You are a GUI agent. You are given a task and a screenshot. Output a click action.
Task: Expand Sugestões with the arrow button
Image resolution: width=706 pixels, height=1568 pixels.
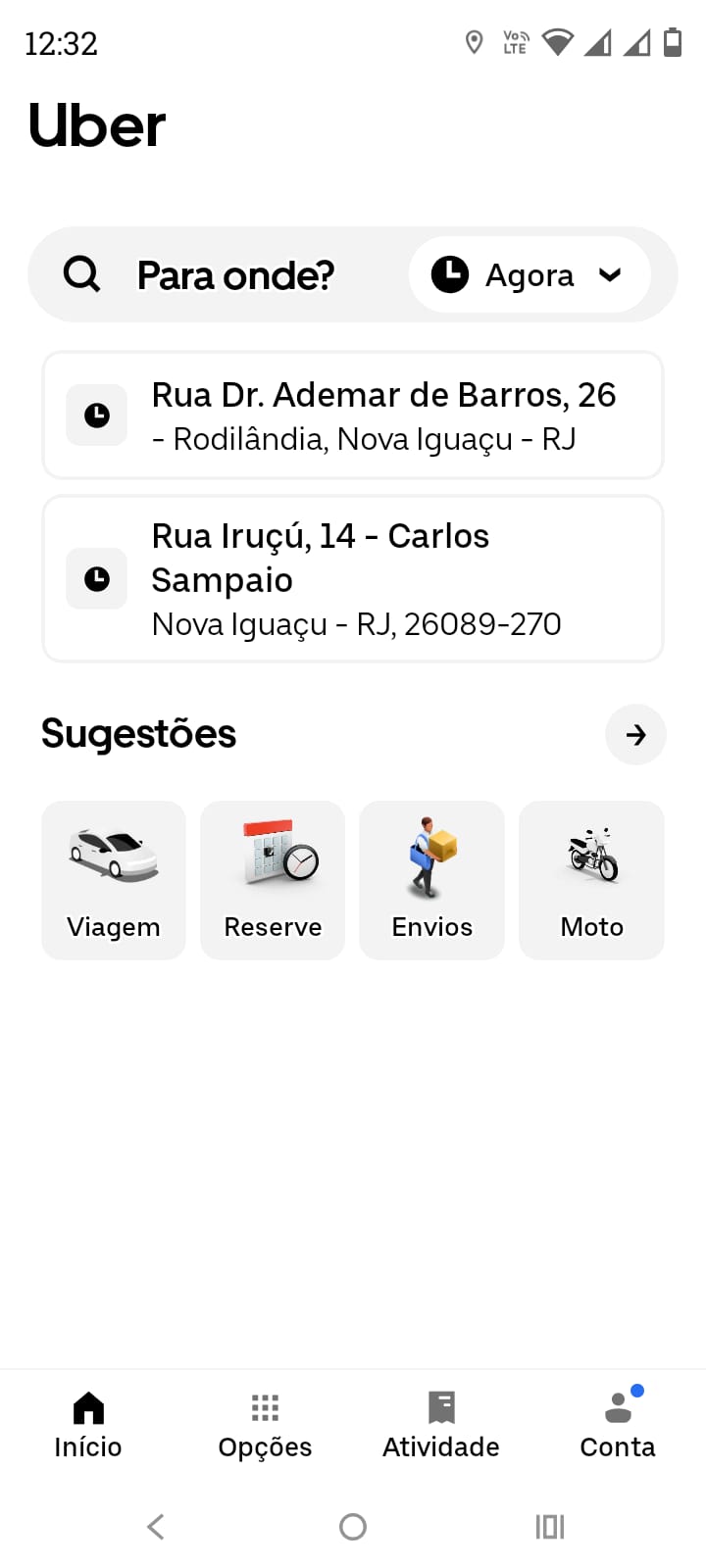pos(635,734)
